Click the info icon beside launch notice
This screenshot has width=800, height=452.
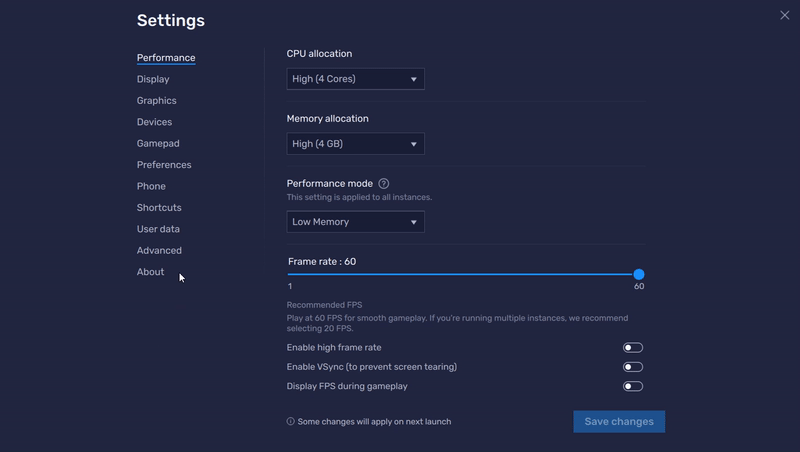click(x=291, y=422)
